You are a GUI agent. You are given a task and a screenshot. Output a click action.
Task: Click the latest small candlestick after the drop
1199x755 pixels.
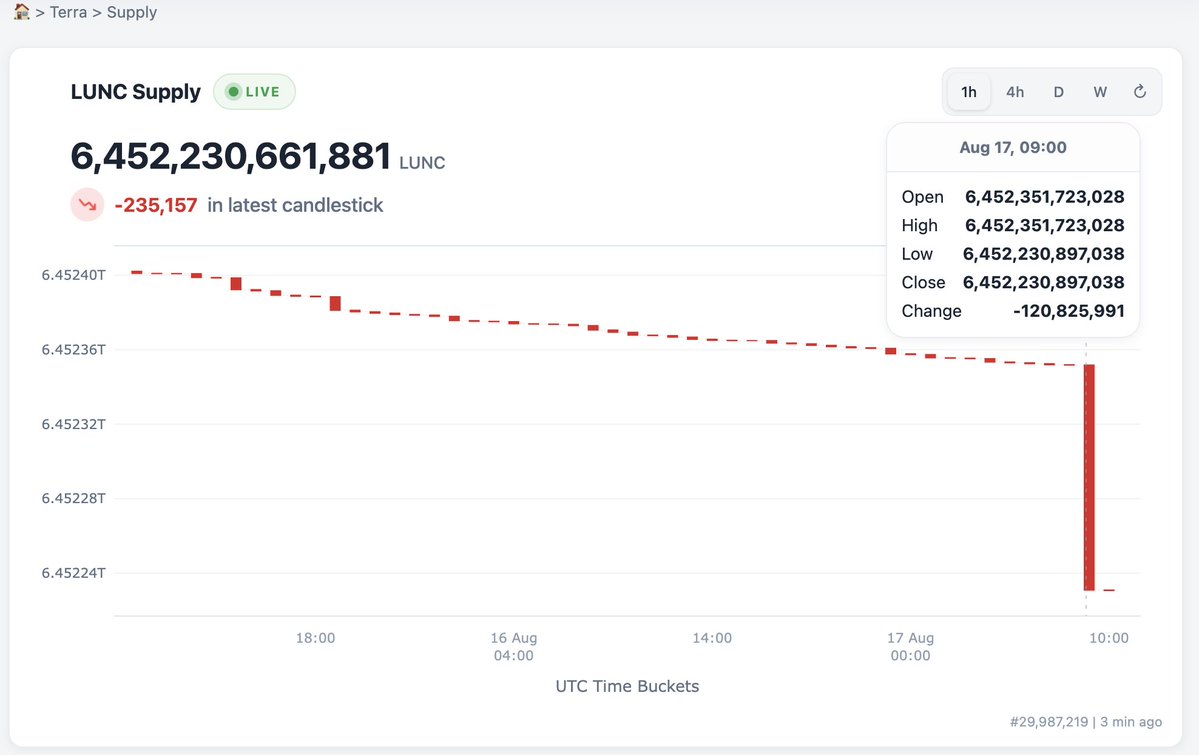coord(1109,590)
